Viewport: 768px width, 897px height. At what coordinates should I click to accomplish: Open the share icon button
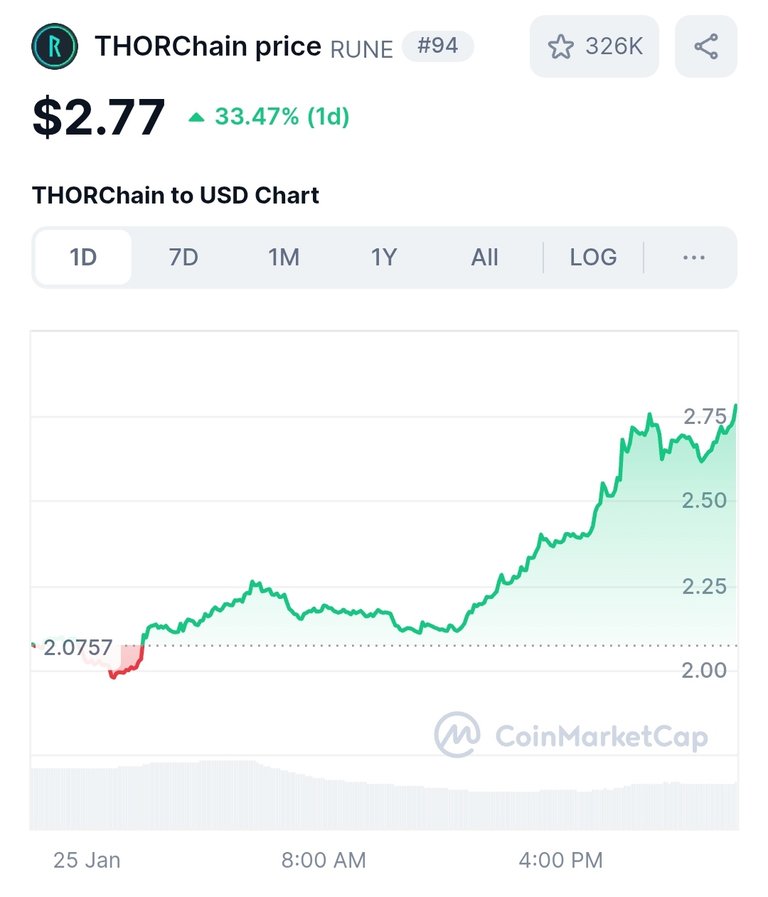tap(706, 46)
